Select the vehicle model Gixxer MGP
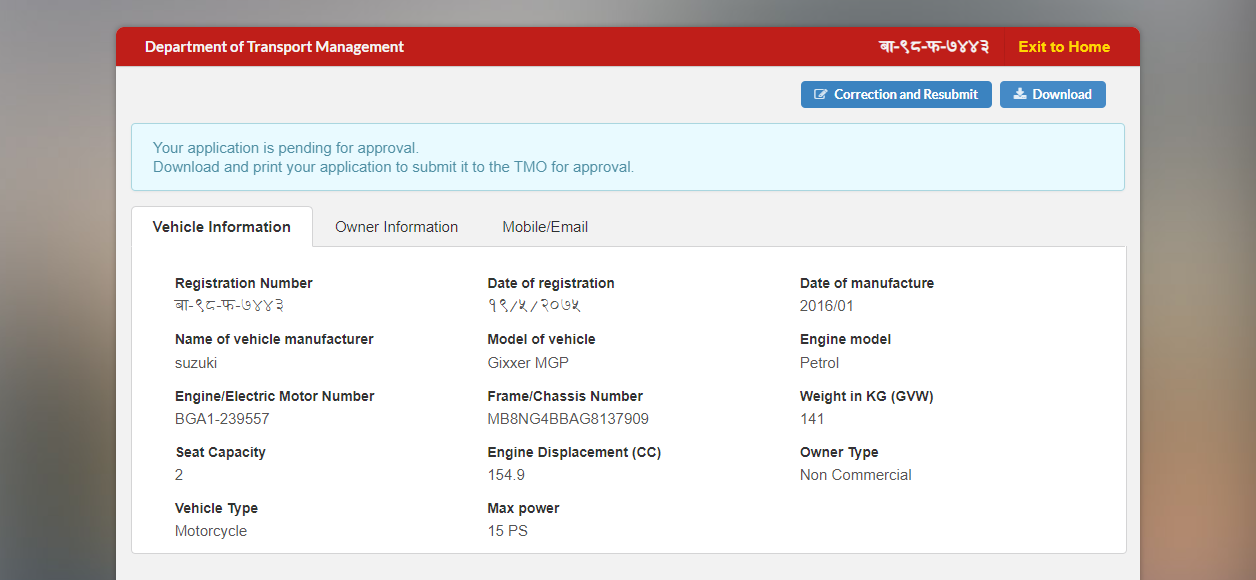 click(528, 362)
